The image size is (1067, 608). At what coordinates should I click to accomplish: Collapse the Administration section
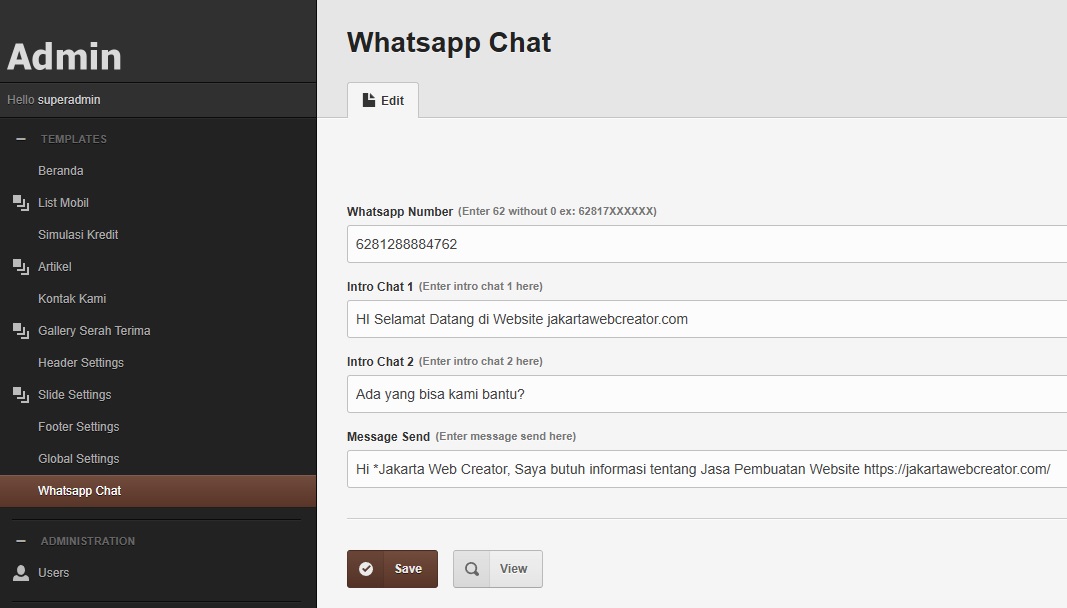[21, 541]
